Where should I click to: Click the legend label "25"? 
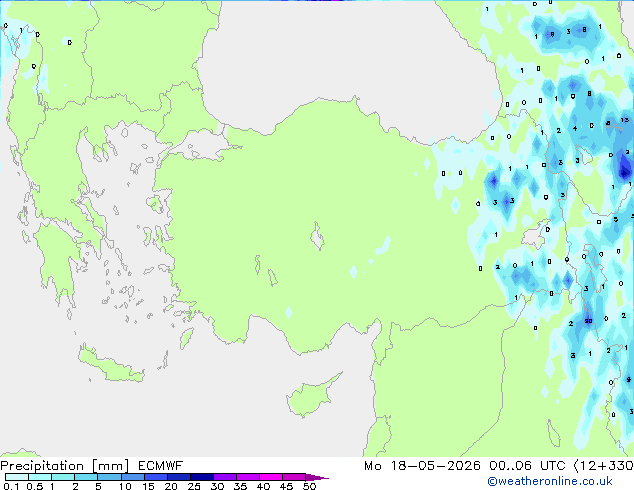coord(194,486)
